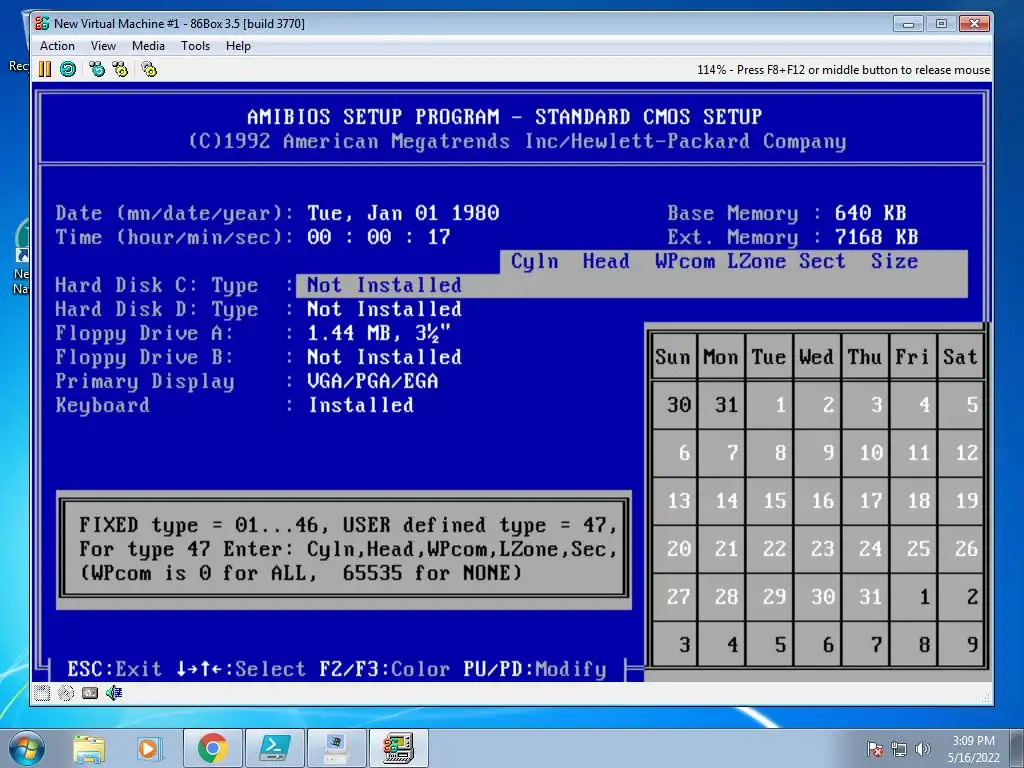Click 'Size' column header
The width and height of the screenshot is (1024, 768).
(x=894, y=261)
